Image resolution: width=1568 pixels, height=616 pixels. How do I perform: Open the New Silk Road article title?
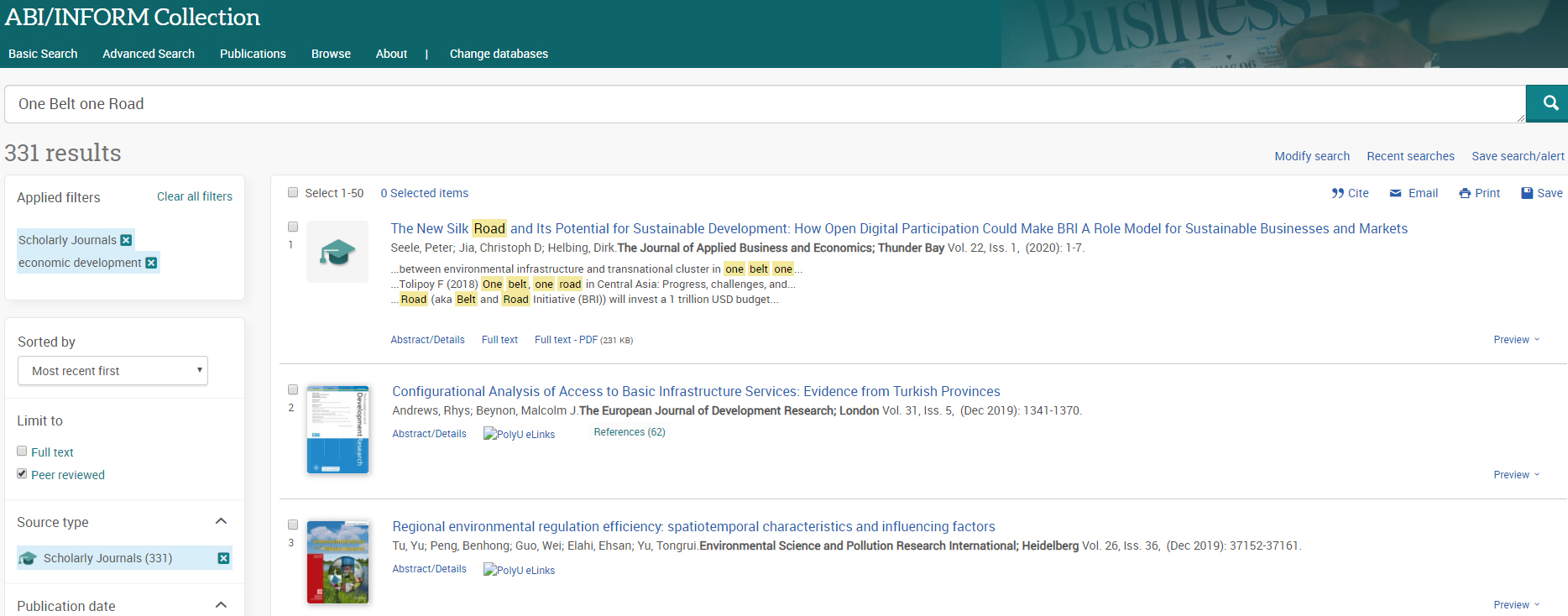[x=899, y=228]
